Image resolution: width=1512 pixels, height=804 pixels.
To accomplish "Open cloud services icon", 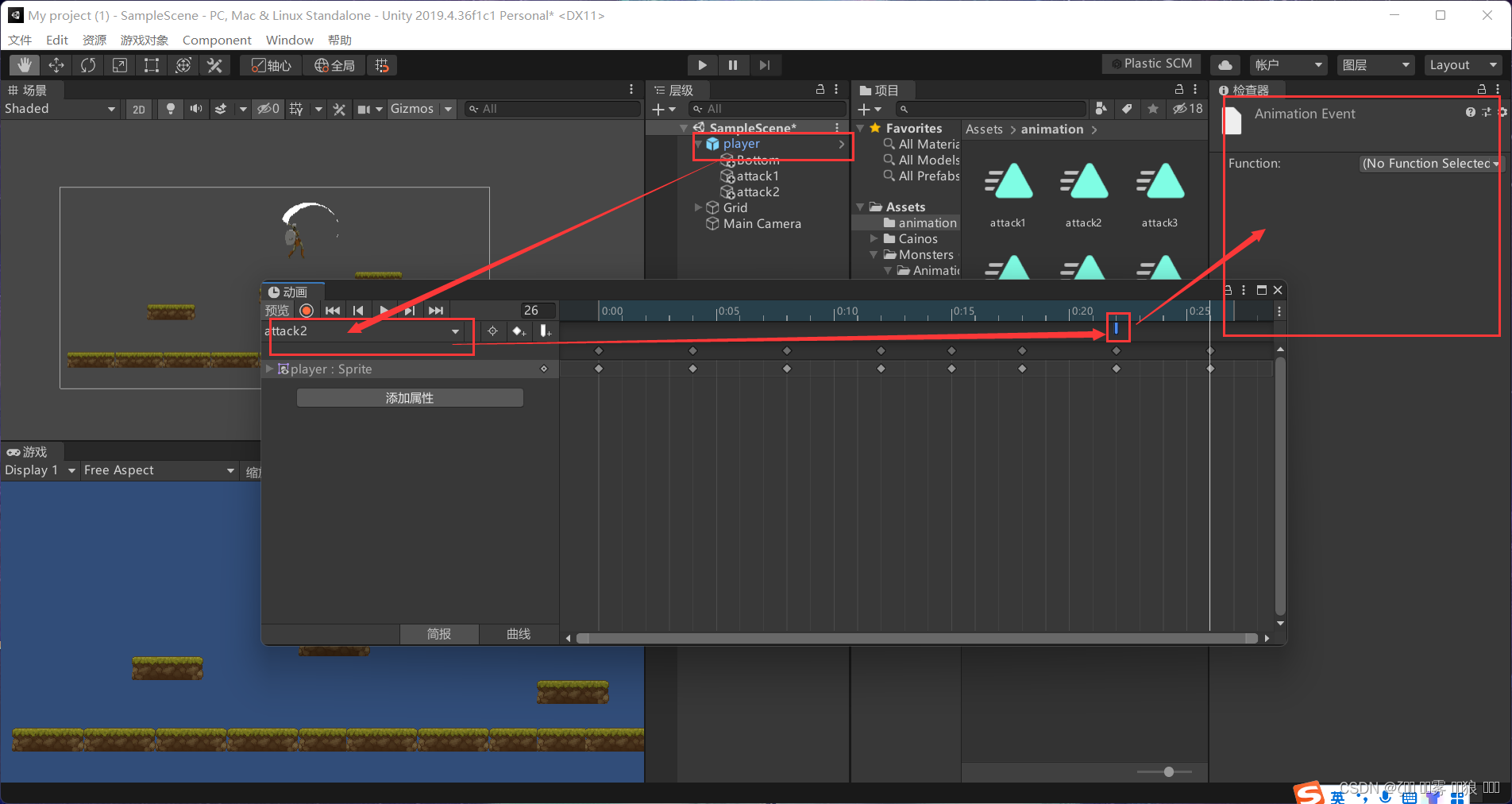I will click(1225, 65).
